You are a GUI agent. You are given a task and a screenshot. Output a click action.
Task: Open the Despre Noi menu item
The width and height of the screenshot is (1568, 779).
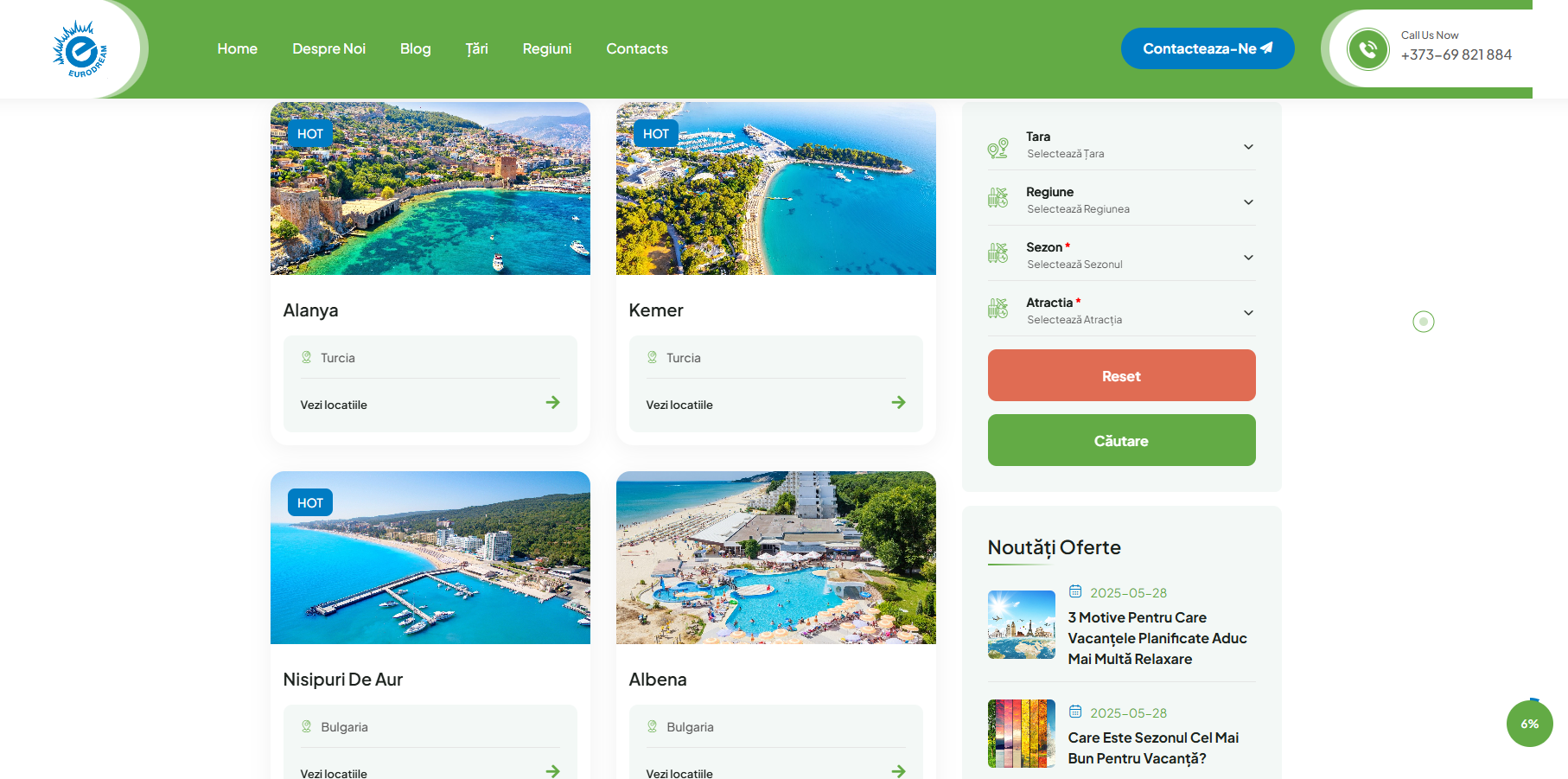(328, 49)
